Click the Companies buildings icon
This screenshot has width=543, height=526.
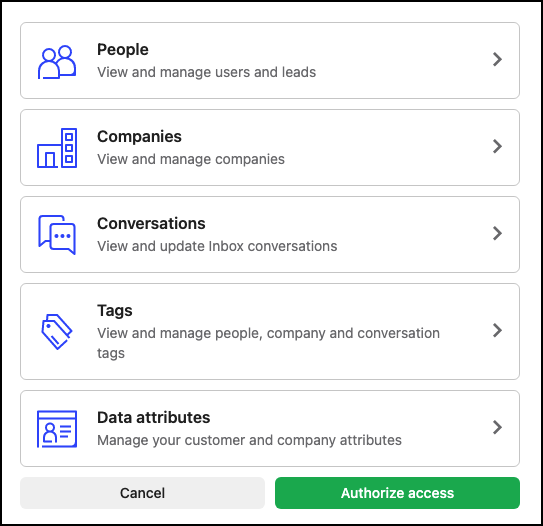[x=57, y=148]
